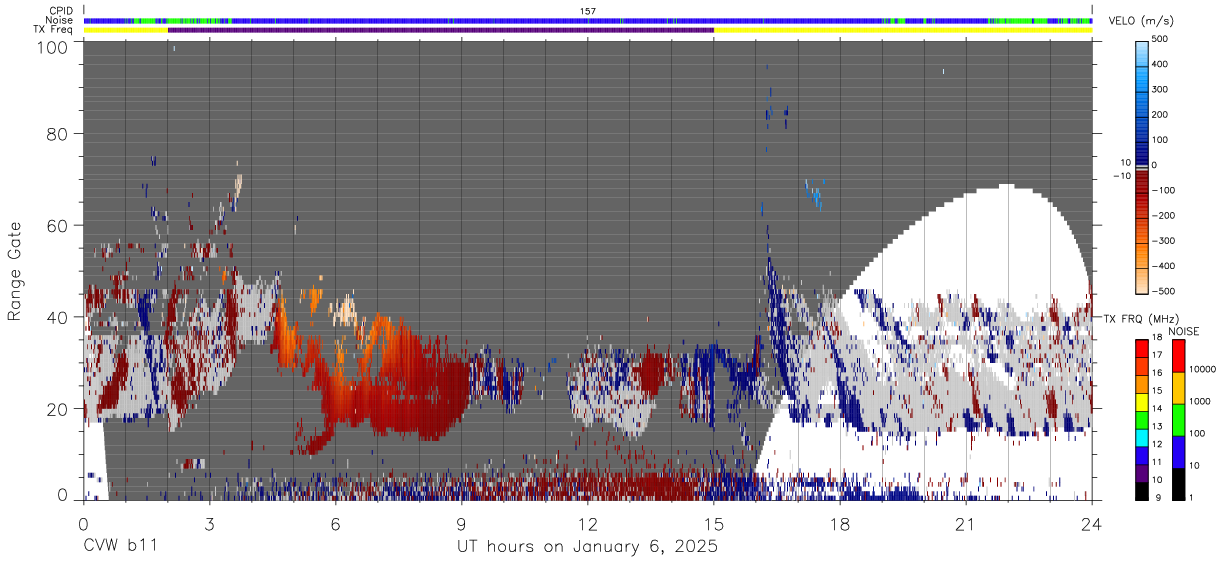This screenshot has width=1228, height=567.
Task: Click the Noise color strip above the plot
Action: [x=587, y=20]
